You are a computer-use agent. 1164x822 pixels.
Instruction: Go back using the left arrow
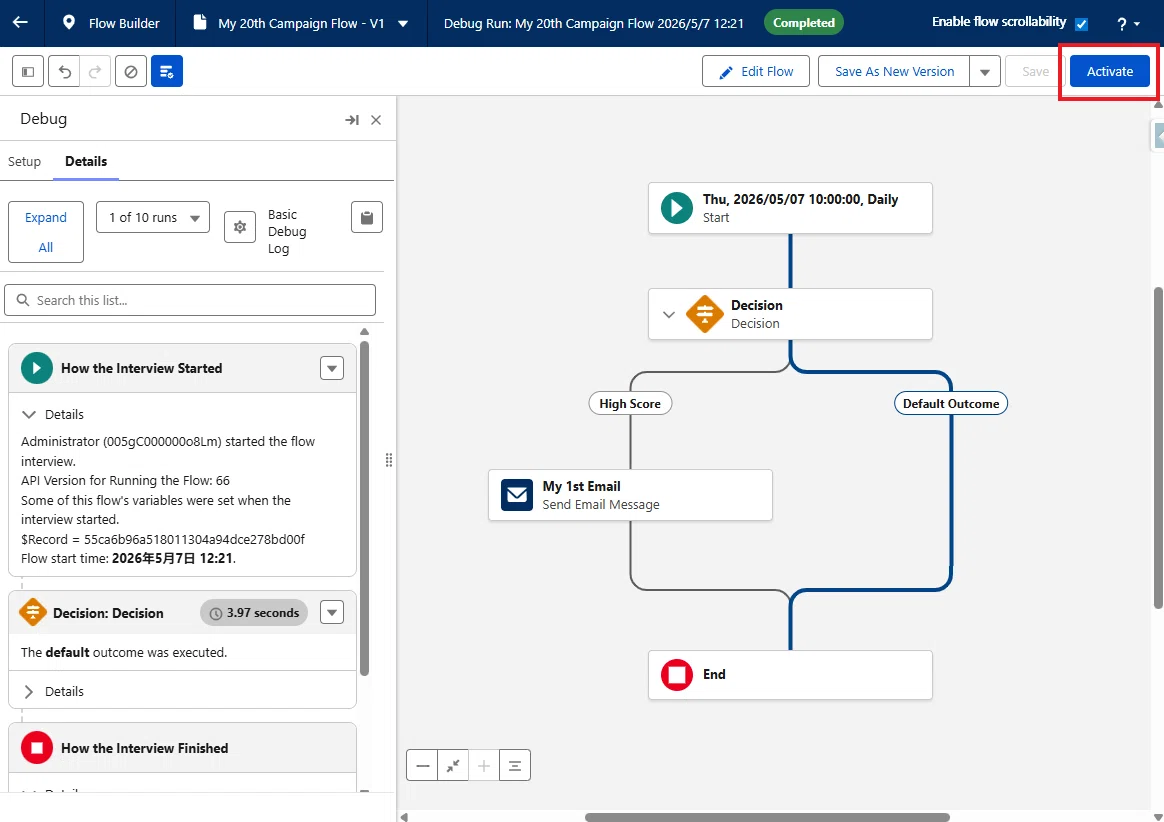20,22
